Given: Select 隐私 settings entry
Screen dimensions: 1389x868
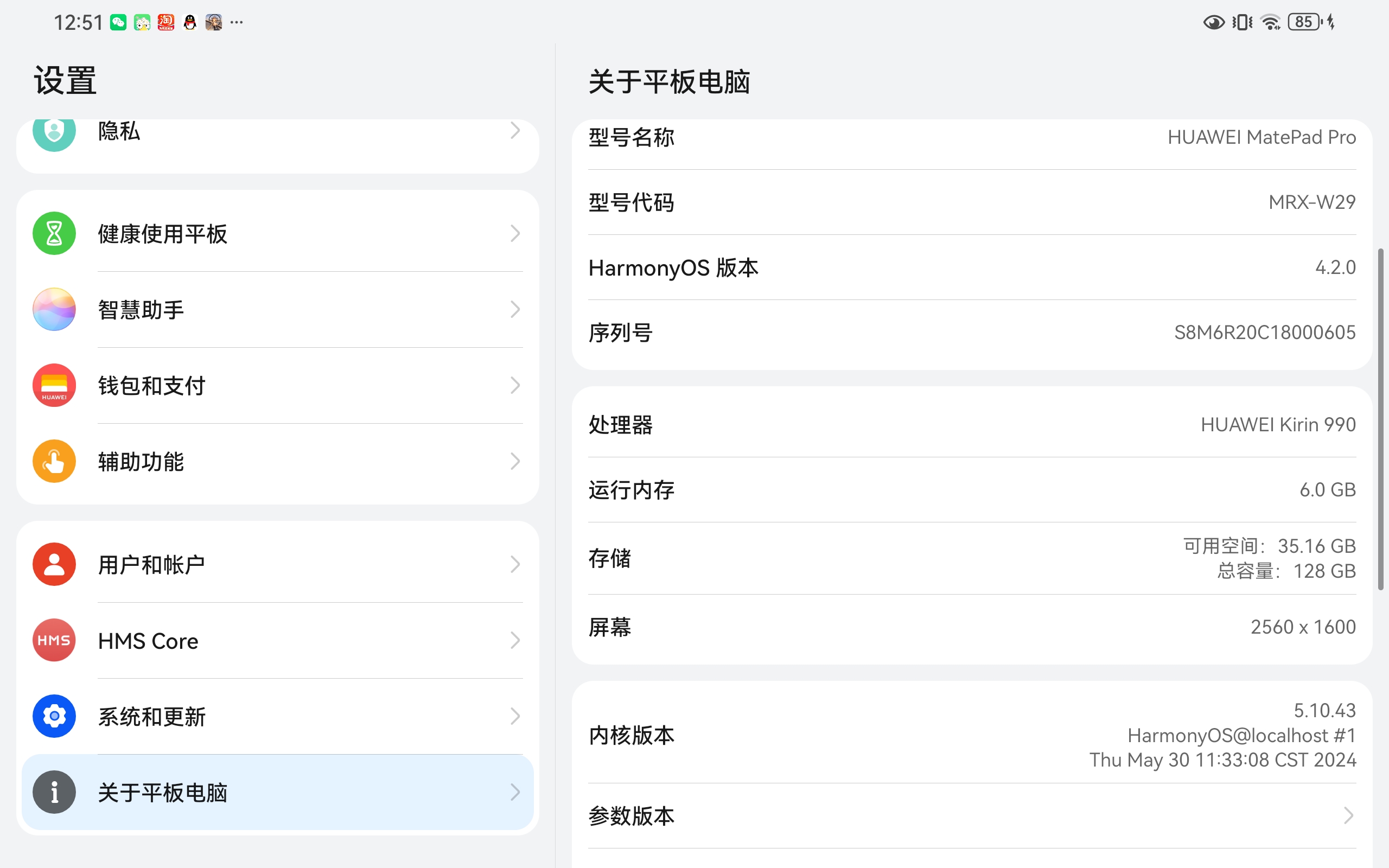Looking at the screenshot, I should (x=278, y=144).
